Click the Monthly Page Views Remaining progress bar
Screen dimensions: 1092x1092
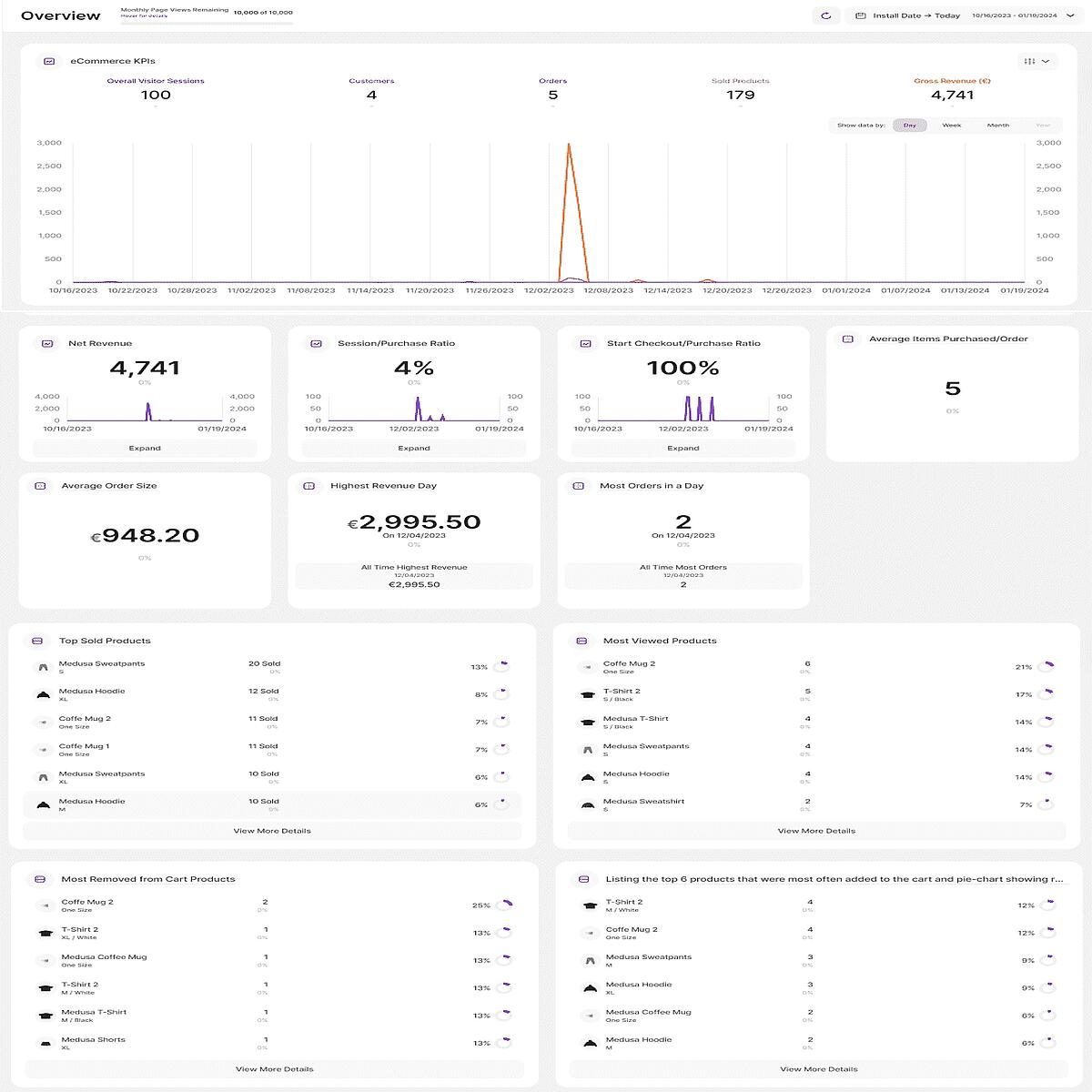207,22
